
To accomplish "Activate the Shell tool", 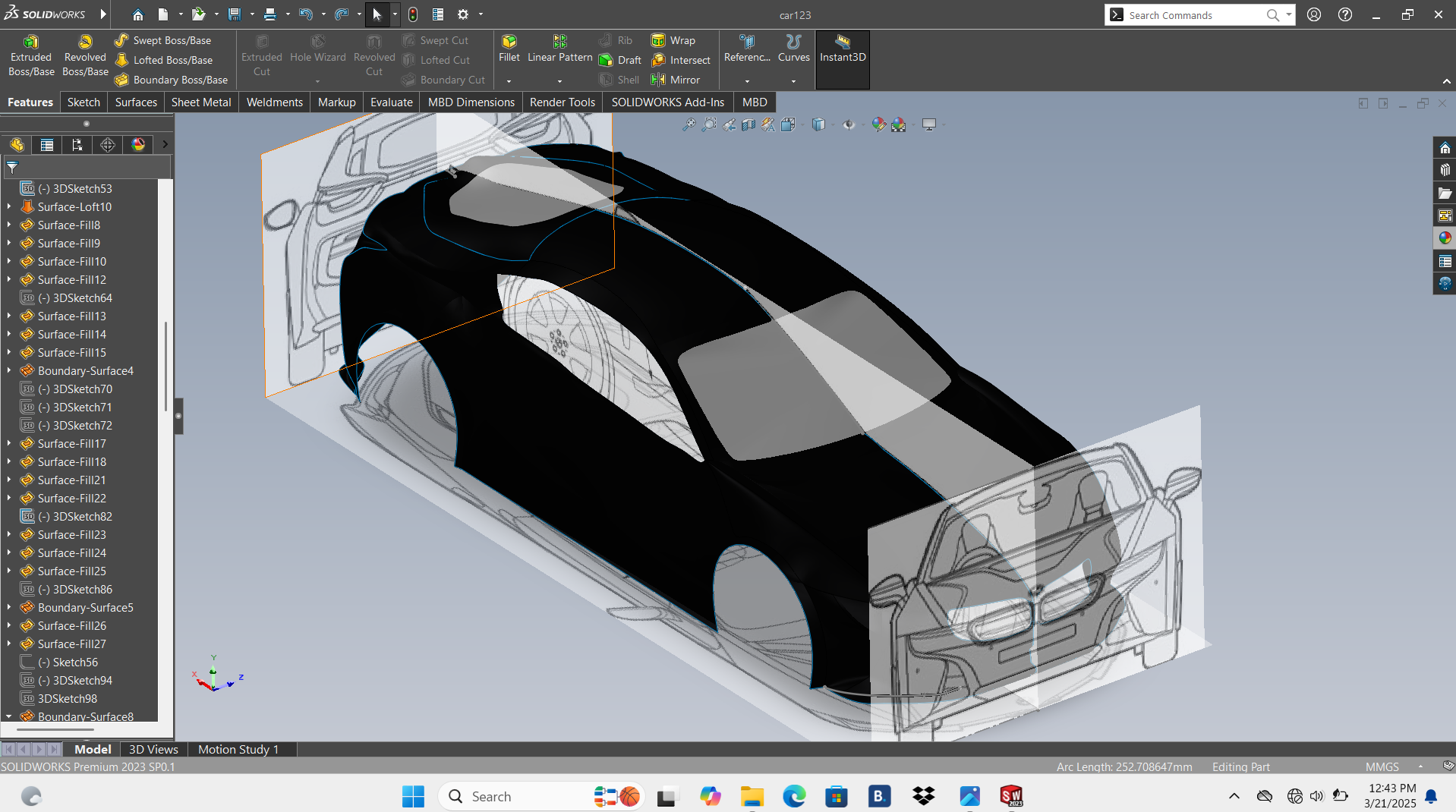I will [x=619, y=79].
